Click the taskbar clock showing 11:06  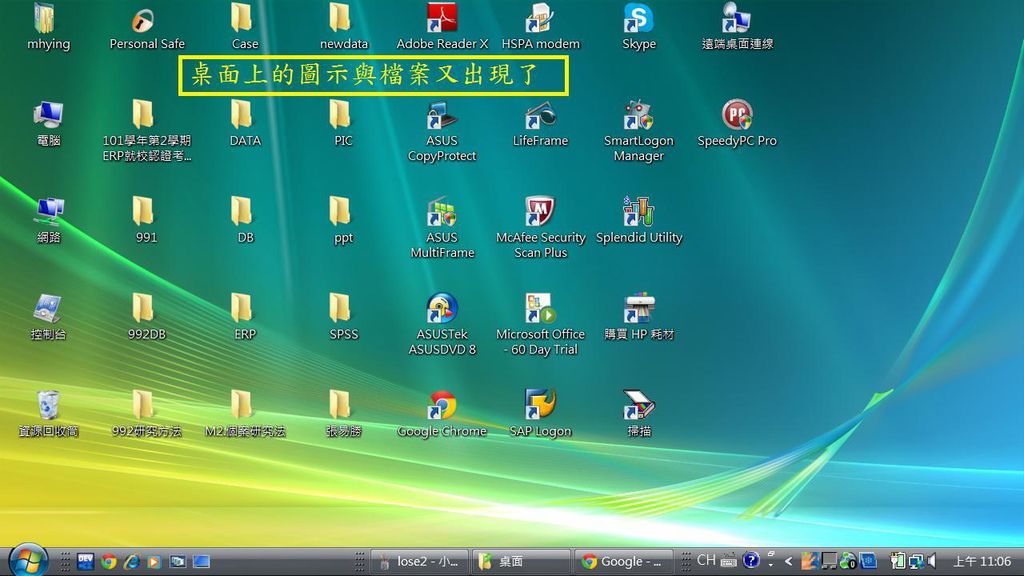981,561
